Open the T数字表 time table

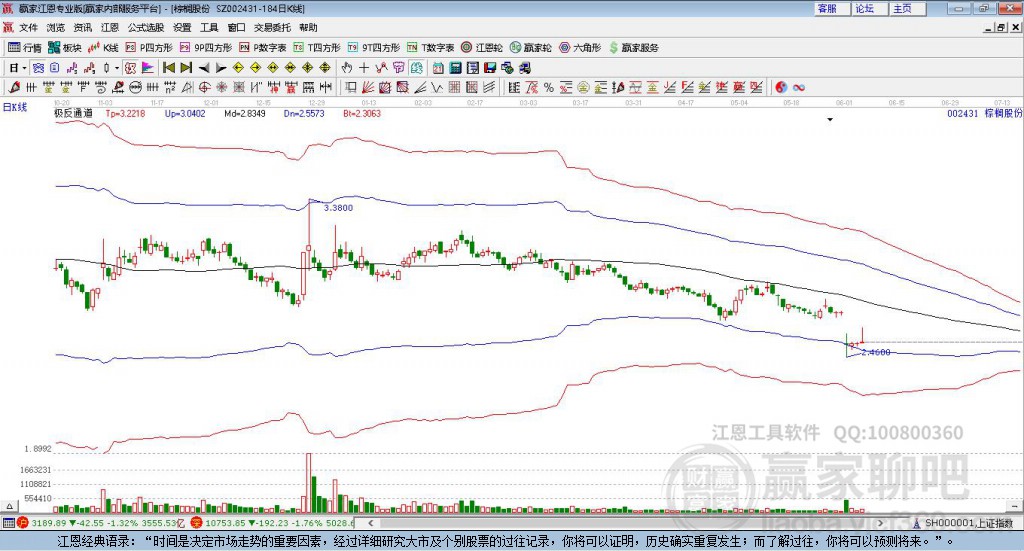click(430, 48)
